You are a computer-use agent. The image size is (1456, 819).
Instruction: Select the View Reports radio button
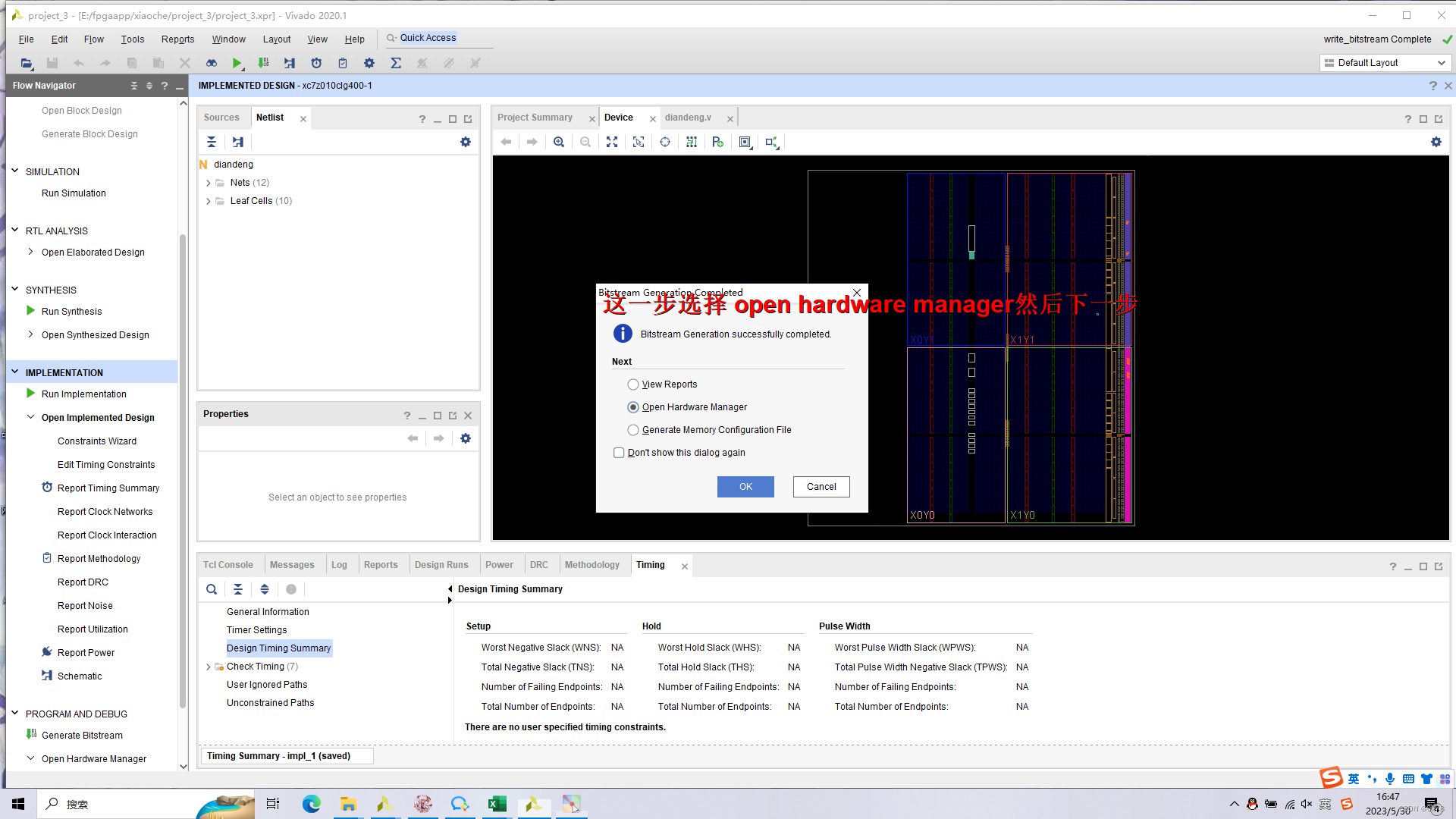[x=633, y=384]
